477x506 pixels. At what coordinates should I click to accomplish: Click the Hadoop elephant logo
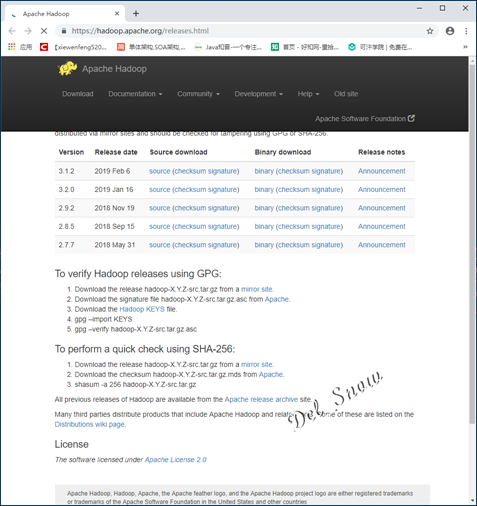click(x=67, y=68)
